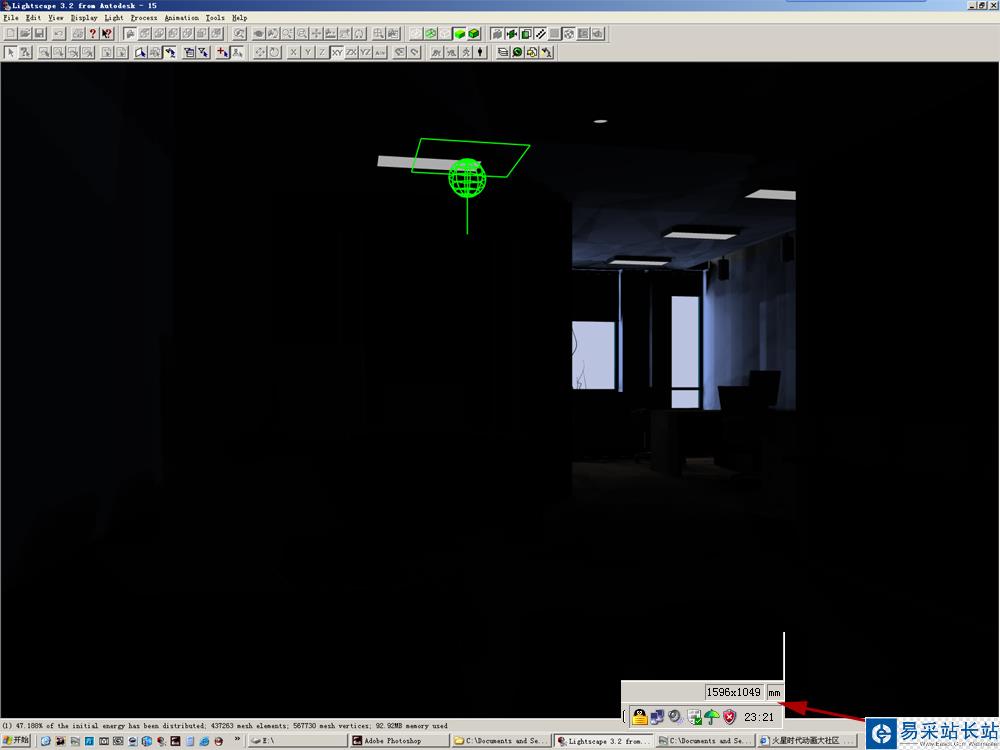Toggle the Y axis constraint
Screen dimensions: 1000x750
tap(308, 52)
